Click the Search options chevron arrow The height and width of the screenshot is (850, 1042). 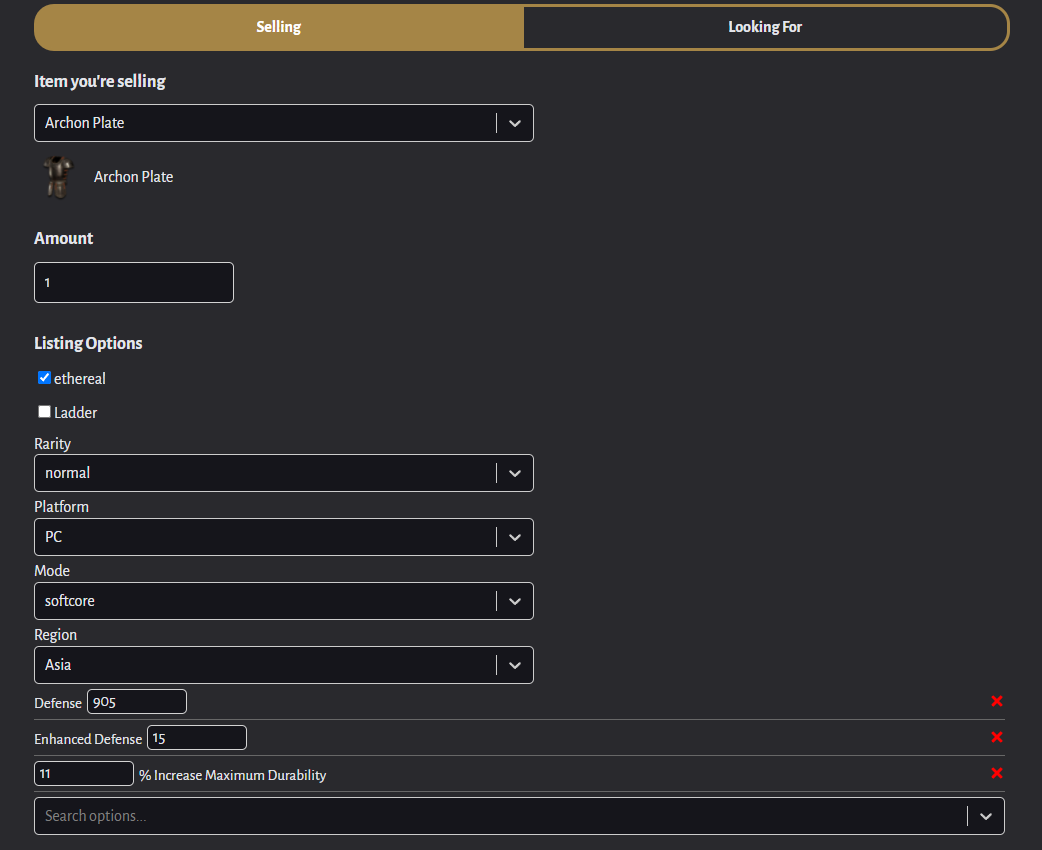click(x=986, y=816)
